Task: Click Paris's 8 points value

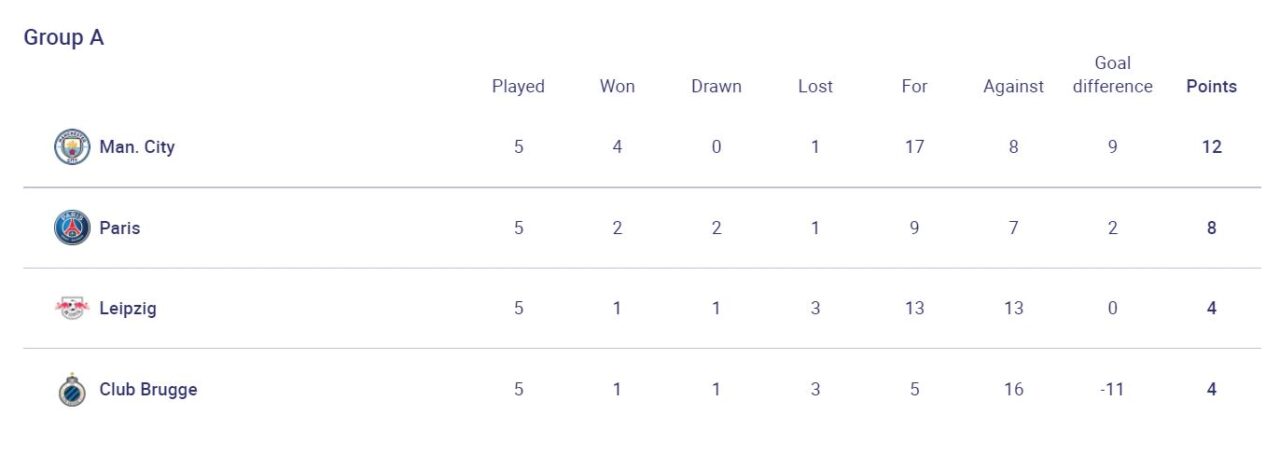Action: (1211, 228)
